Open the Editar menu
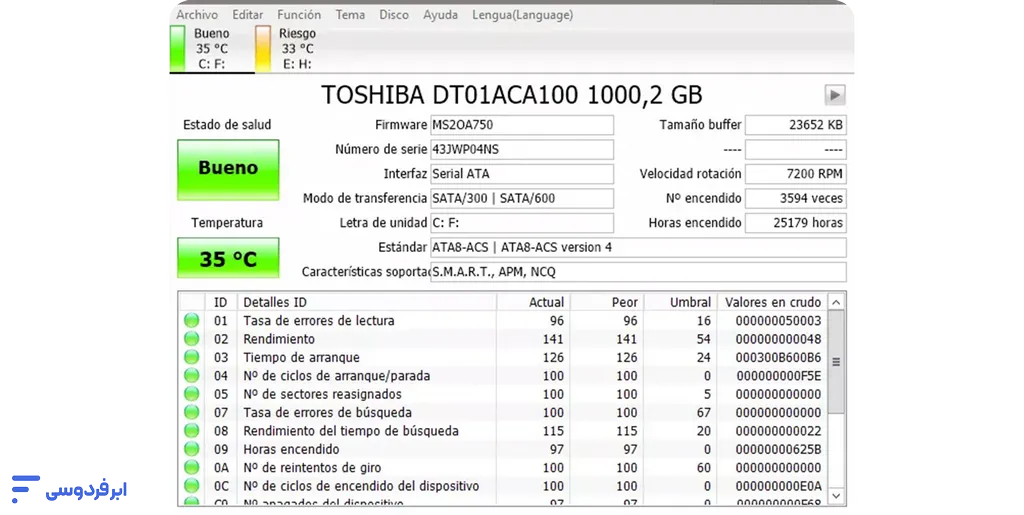The height and width of the screenshot is (515, 1024). pos(248,14)
